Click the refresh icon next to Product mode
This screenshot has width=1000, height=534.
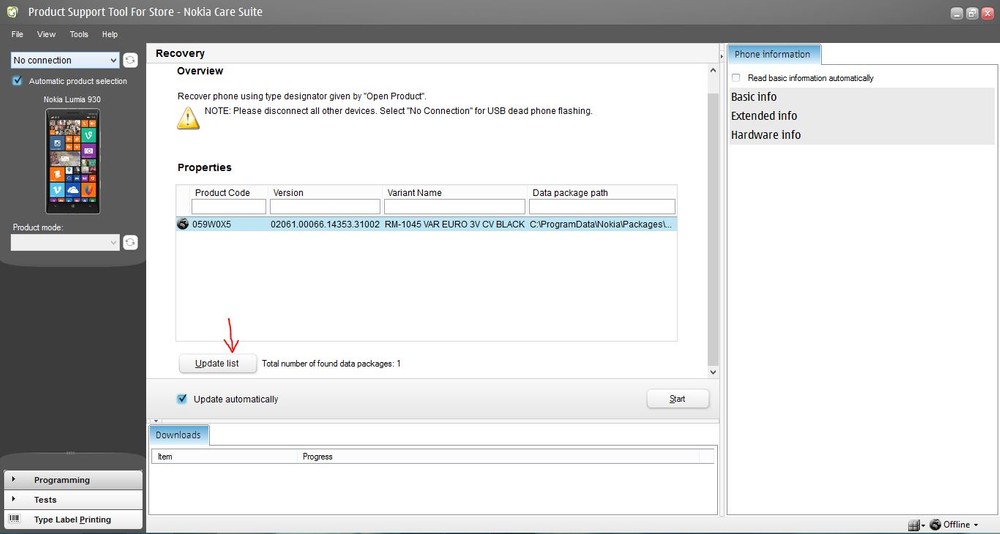coord(130,242)
